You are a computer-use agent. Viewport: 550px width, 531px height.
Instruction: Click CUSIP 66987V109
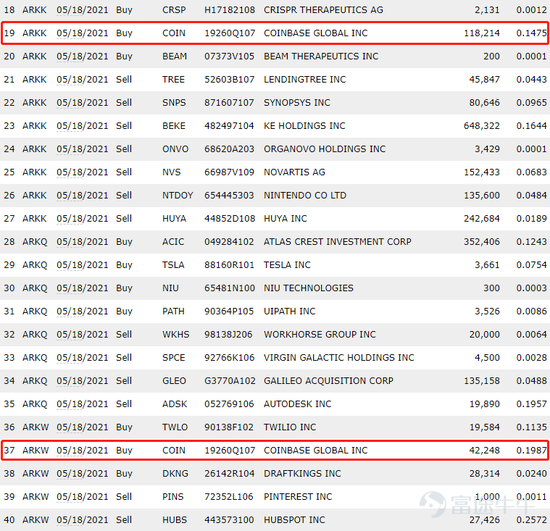tap(229, 172)
